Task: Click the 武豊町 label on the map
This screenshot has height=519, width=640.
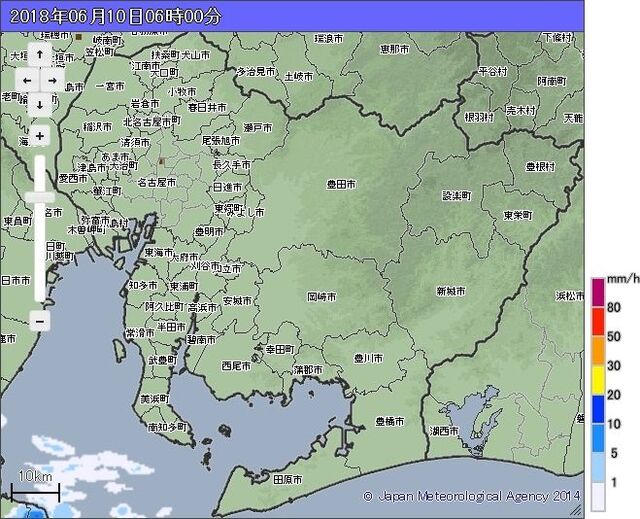Action: (x=162, y=360)
